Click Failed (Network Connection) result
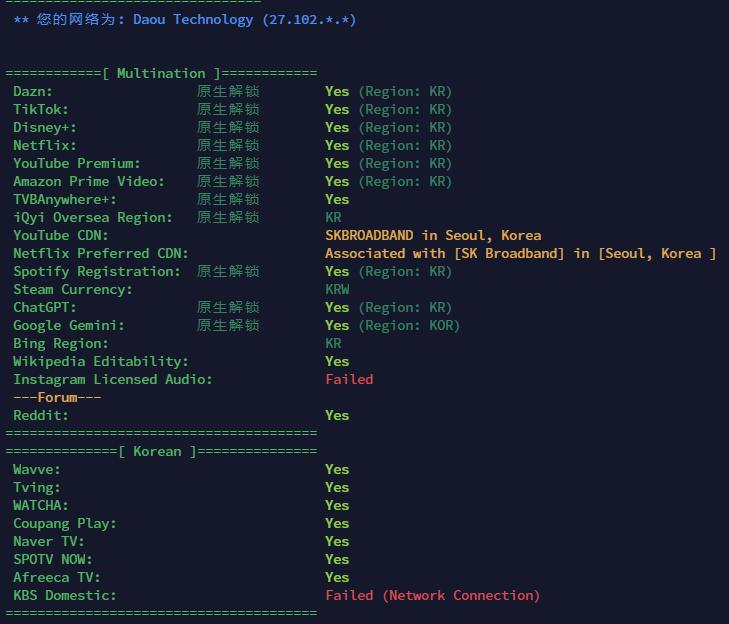Image resolution: width=729 pixels, height=624 pixels. point(433,596)
